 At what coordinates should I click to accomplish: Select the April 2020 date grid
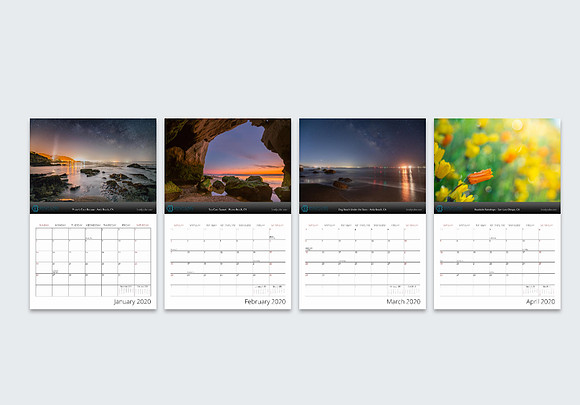click(x=497, y=262)
